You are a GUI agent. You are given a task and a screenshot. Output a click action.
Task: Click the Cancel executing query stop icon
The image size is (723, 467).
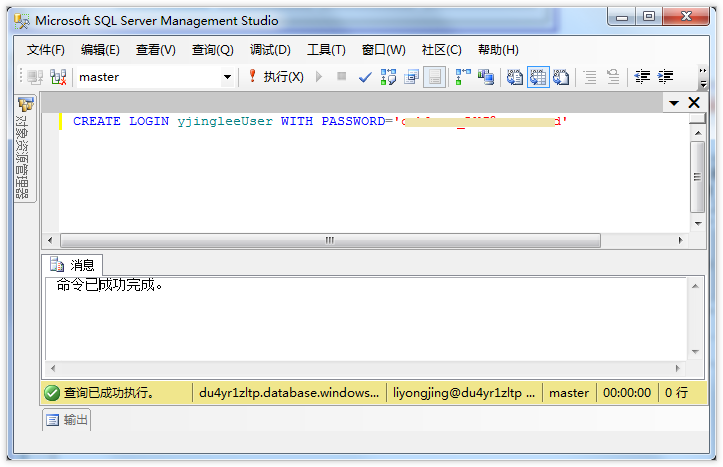[342, 76]
